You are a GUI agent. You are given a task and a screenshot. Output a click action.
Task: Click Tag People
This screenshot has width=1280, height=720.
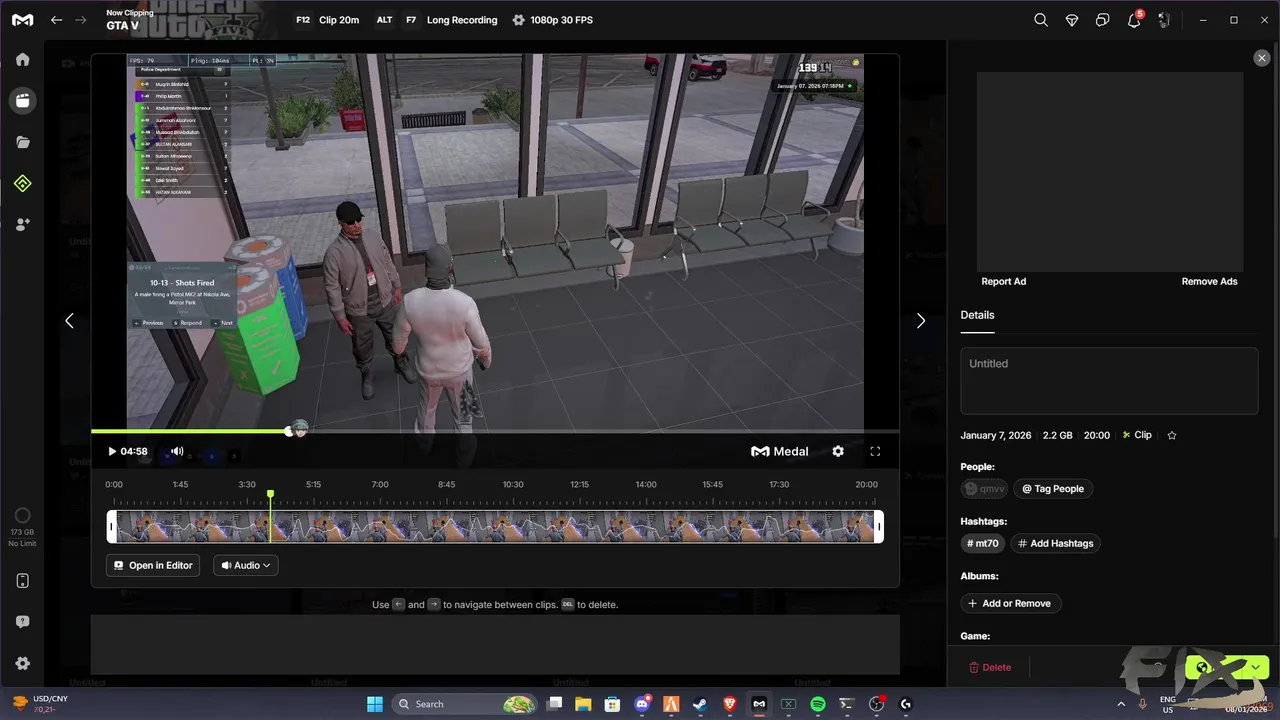coord(1053,489)
